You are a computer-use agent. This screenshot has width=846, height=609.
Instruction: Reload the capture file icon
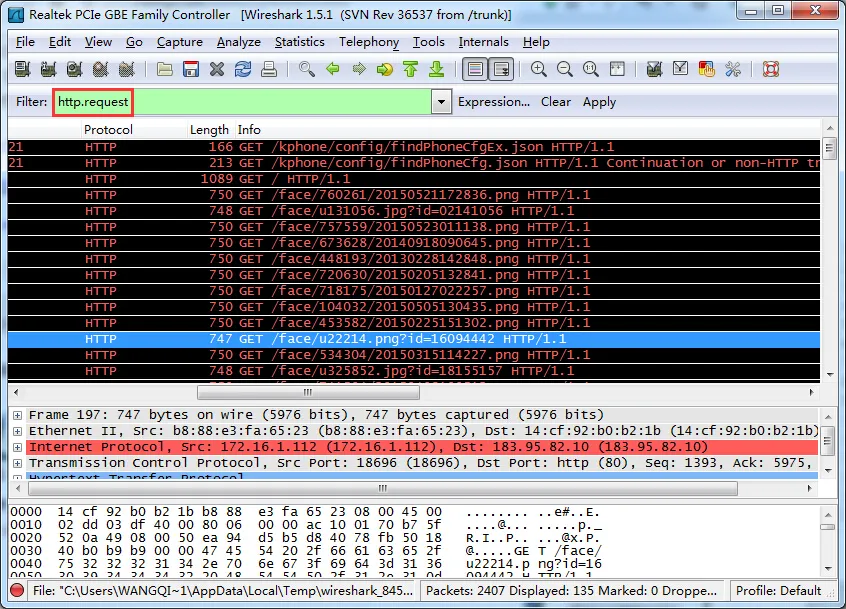click(x=243, y=69)
